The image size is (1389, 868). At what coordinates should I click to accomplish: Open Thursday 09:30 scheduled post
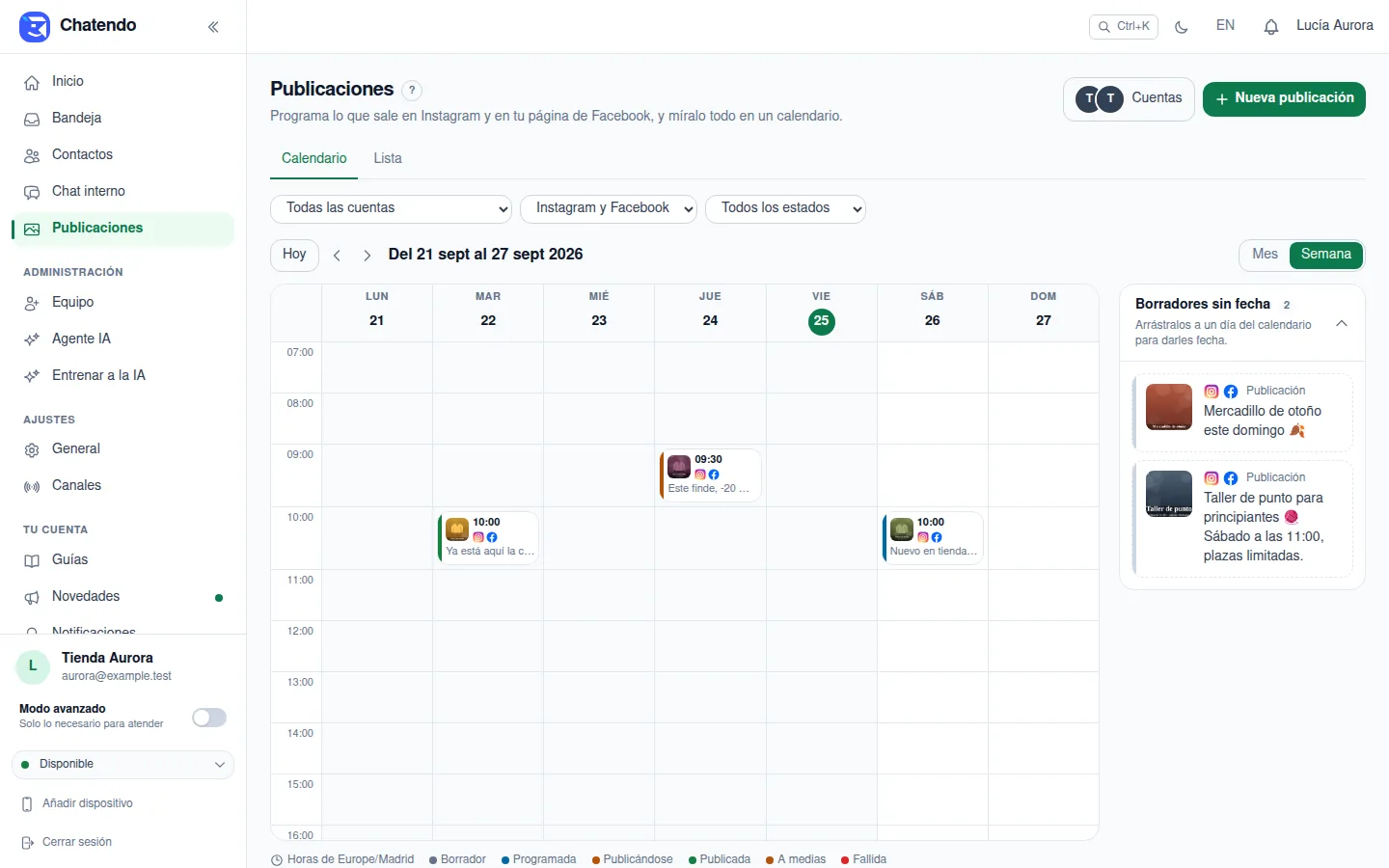(710, 475)
